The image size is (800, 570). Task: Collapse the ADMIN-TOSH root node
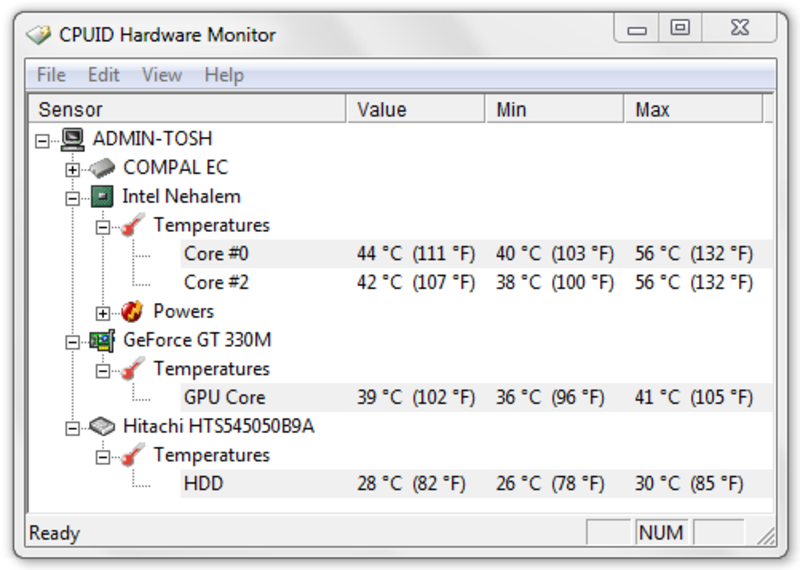coord(42,141)
